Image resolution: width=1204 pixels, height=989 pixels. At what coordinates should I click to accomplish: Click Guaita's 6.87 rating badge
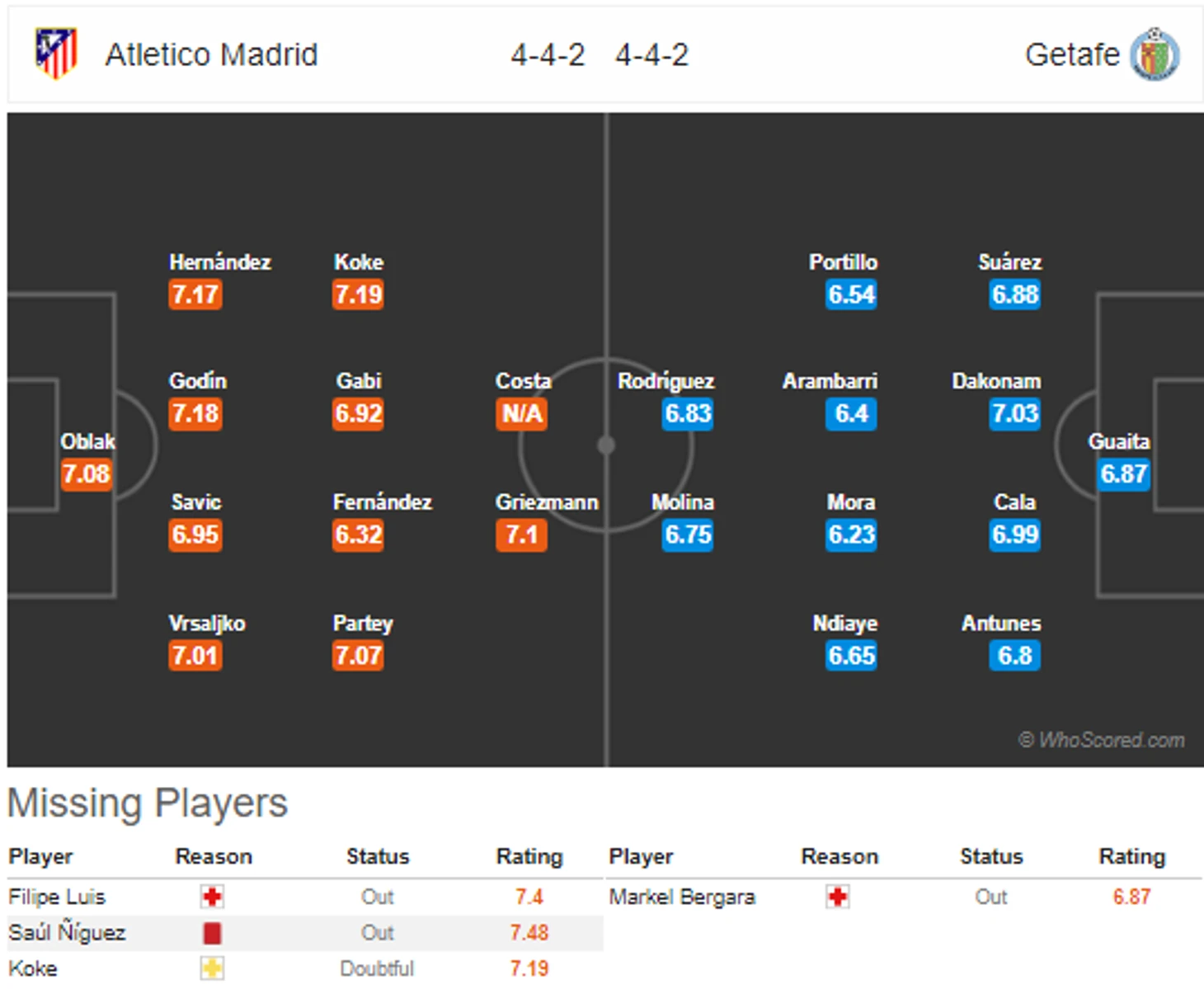click(x=1123, y=474)
